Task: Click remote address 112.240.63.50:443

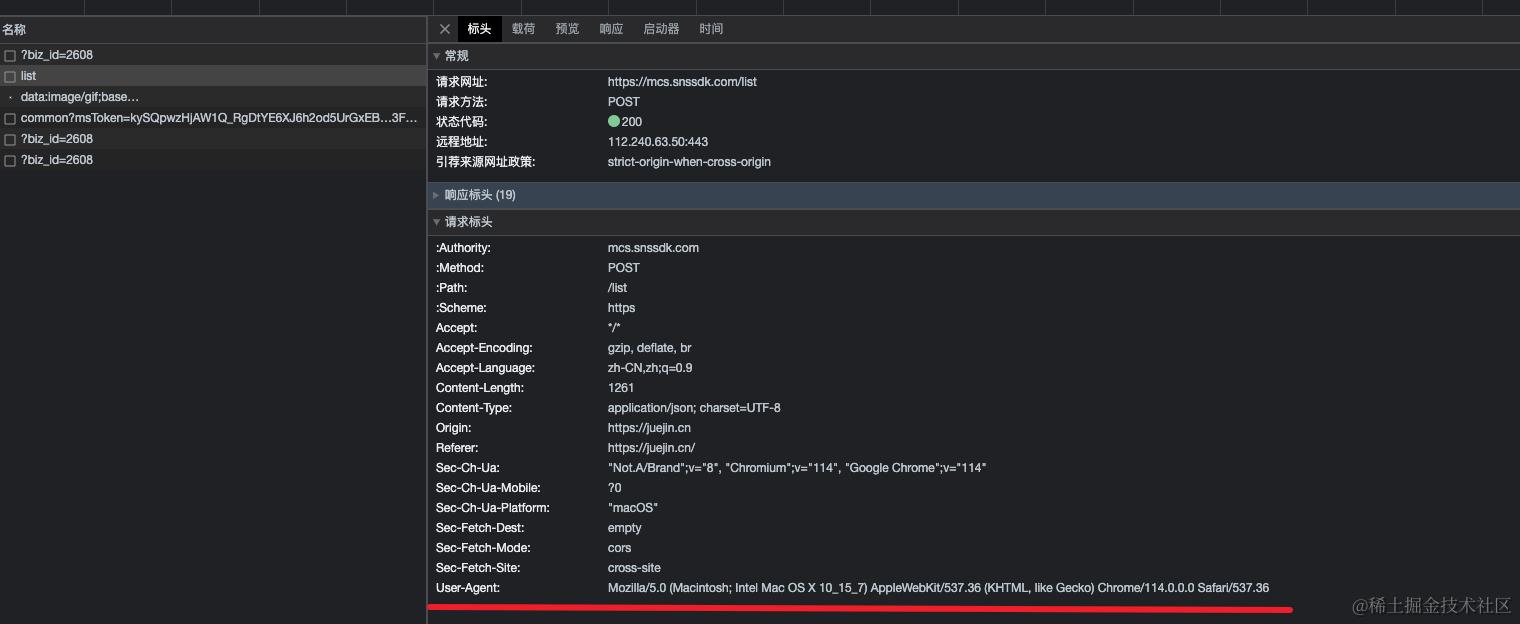Action: tap(658, 142)
